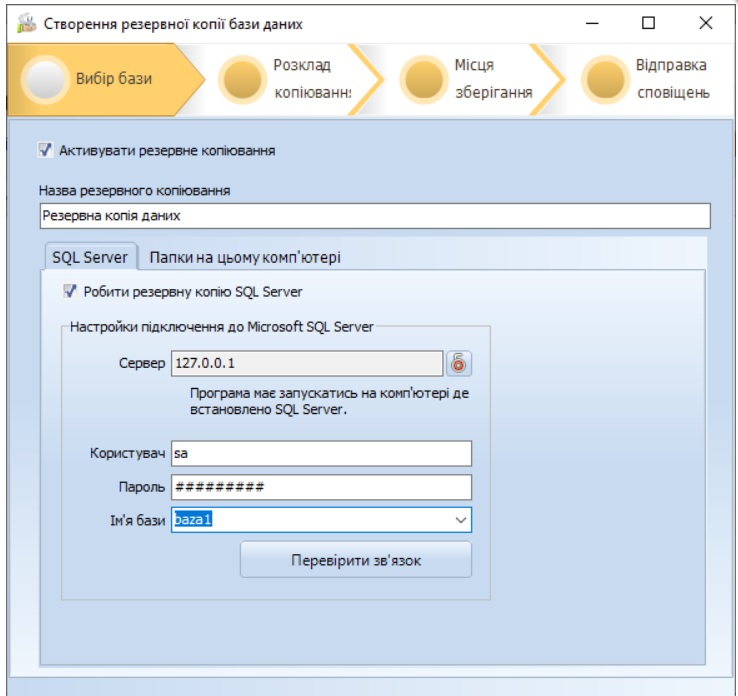The width and height of the screenshot is (738, 696).
Task: Switch to the SQL Server tab
Action: 90,257
